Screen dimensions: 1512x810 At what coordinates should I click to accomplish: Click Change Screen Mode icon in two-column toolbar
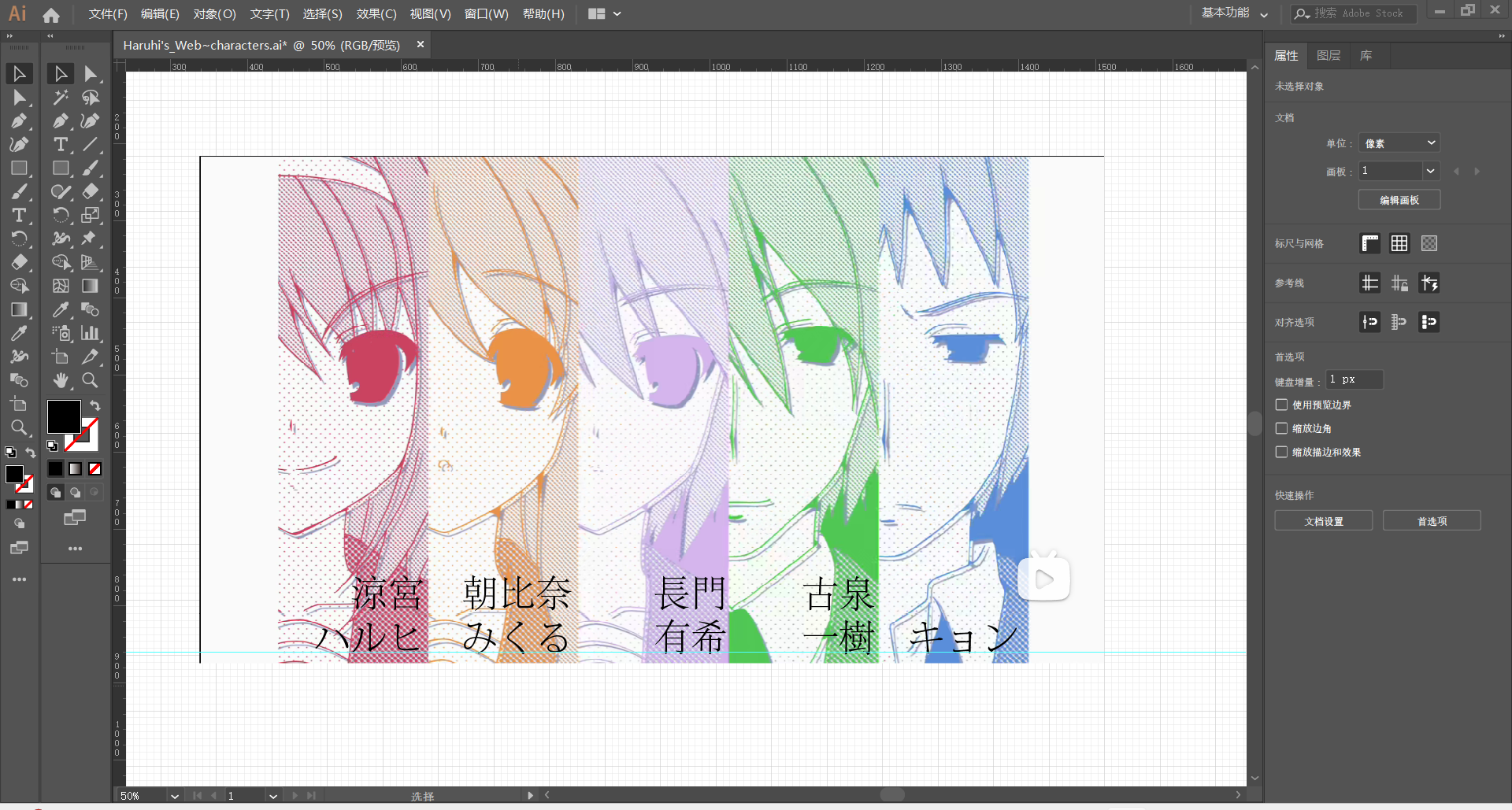(75, 518)
